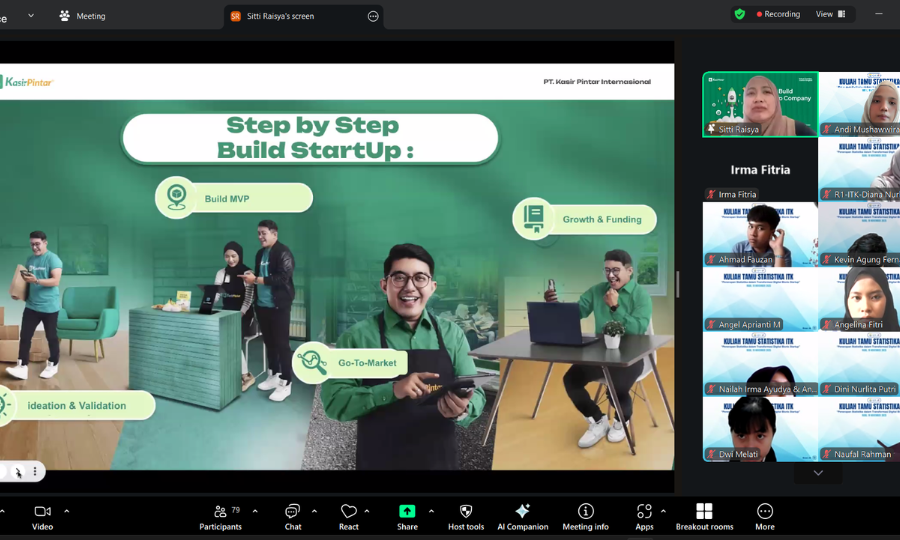Open Breakout rooms

(x=704, y=517)
